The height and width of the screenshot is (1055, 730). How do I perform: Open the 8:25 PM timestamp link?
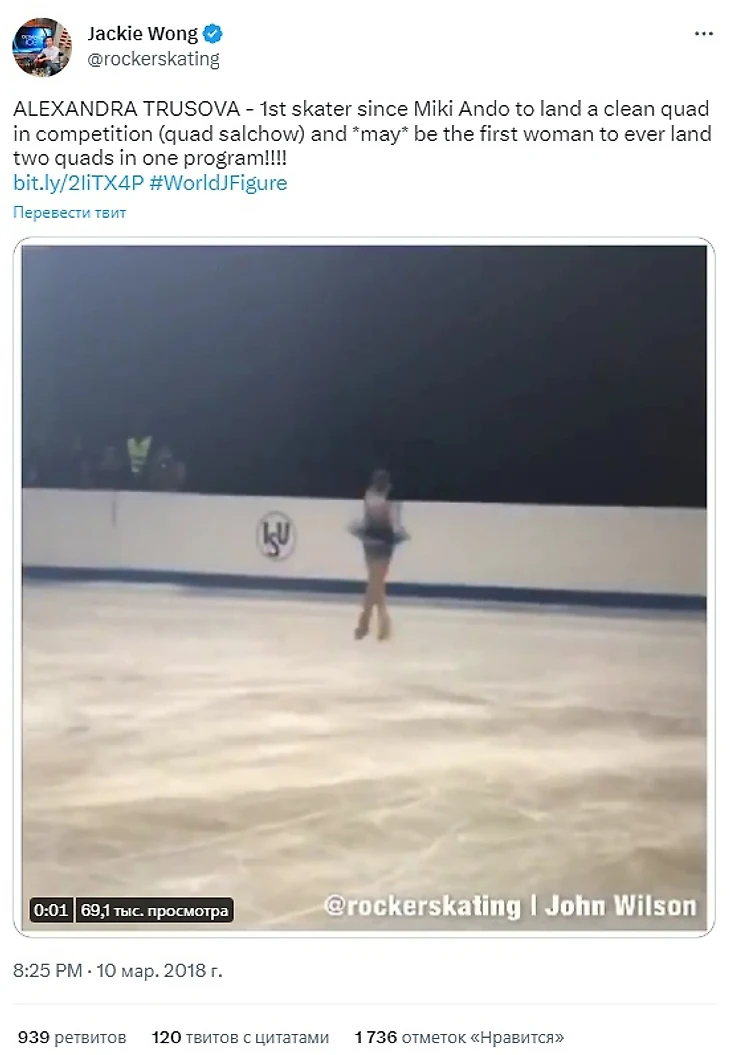click(x=47, y=970)
